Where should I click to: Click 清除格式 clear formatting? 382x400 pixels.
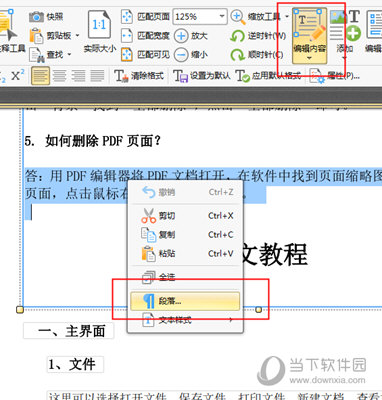click(139, 76)
